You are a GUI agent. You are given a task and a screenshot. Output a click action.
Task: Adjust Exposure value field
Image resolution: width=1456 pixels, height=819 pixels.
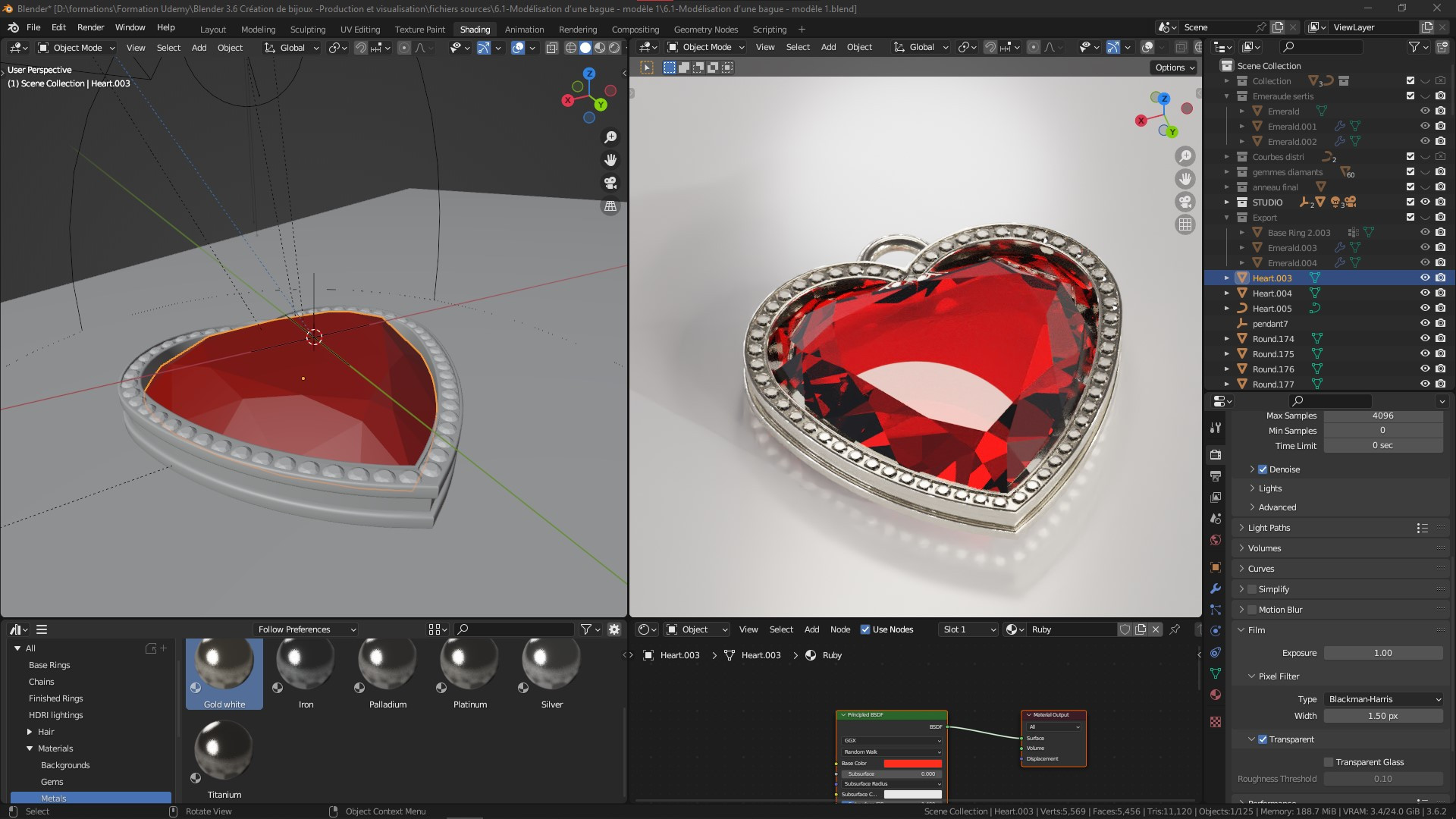pos(1383,653)
